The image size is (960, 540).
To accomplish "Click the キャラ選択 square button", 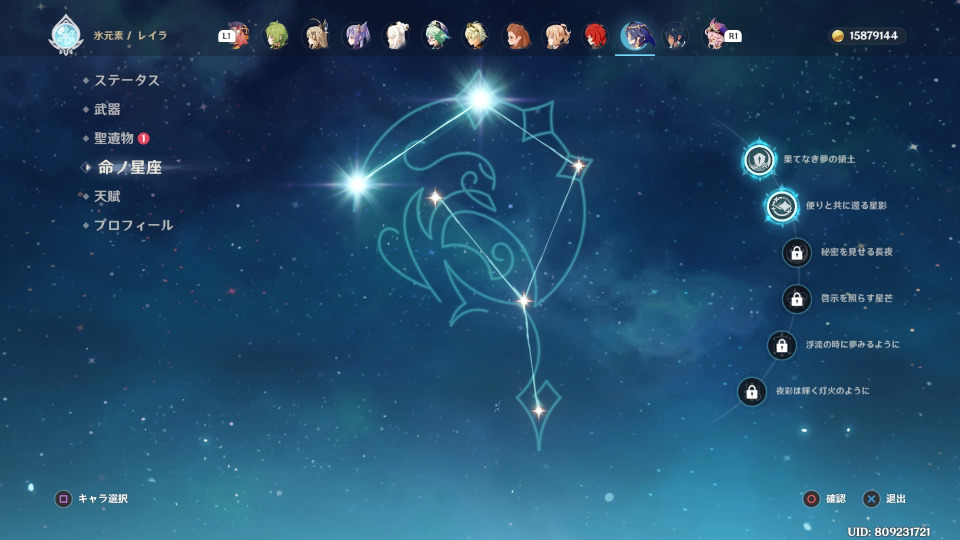I will click(x=63, y=499).
